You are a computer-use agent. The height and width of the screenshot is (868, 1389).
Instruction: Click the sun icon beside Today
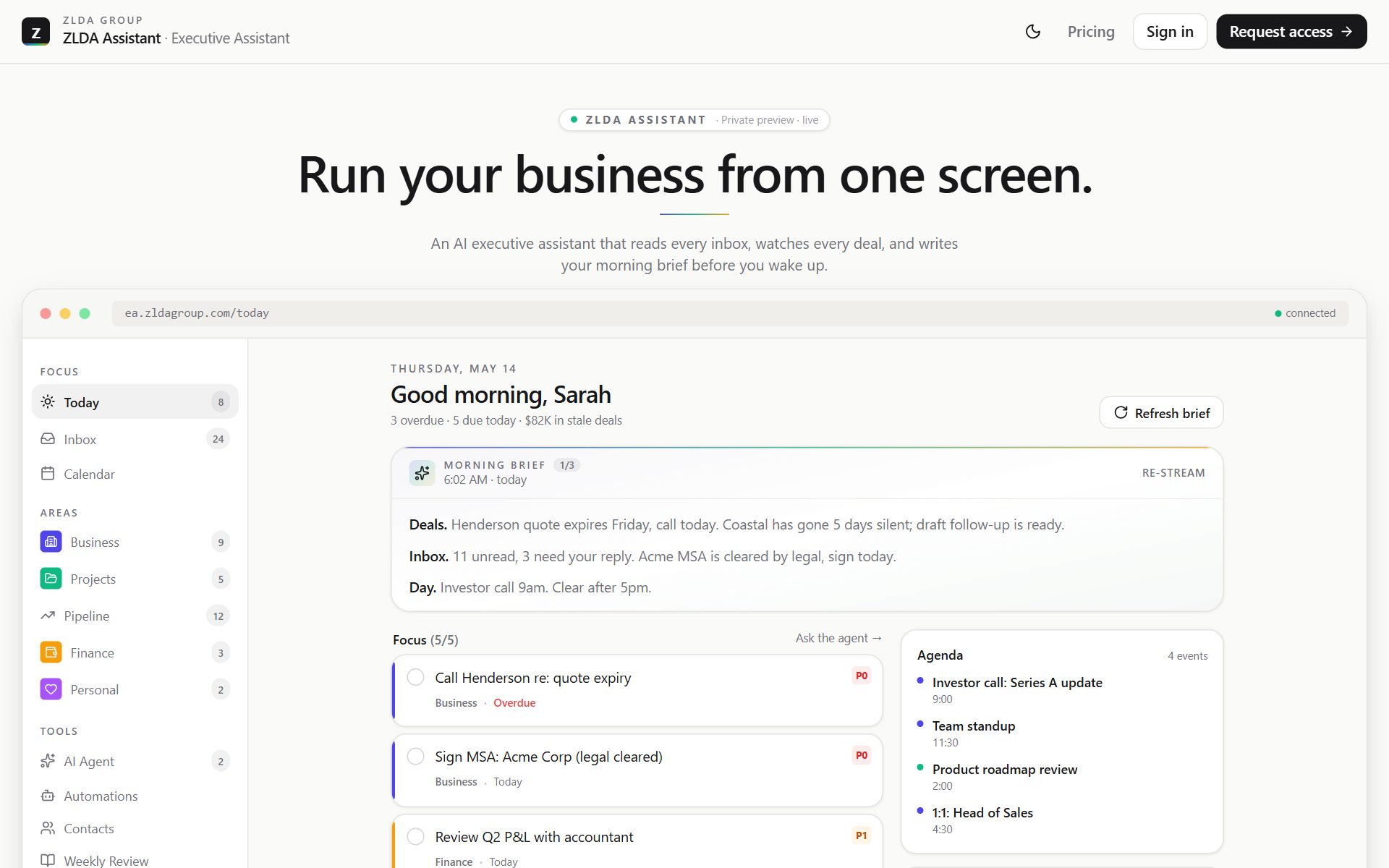point(48,401)
